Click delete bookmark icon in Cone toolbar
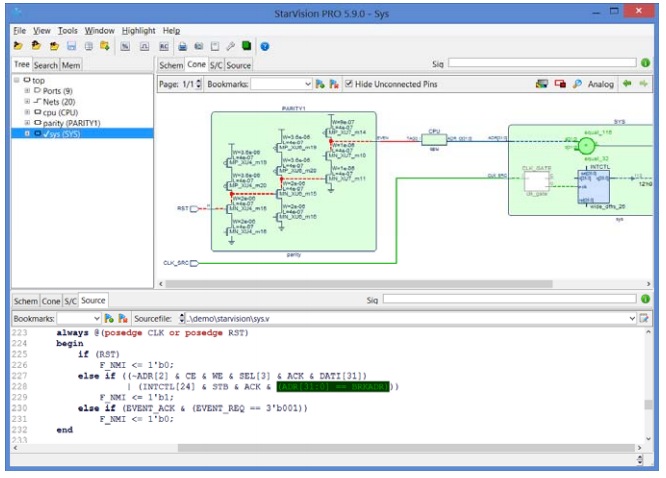Viewport: 666px width, 478px height. 334,84
